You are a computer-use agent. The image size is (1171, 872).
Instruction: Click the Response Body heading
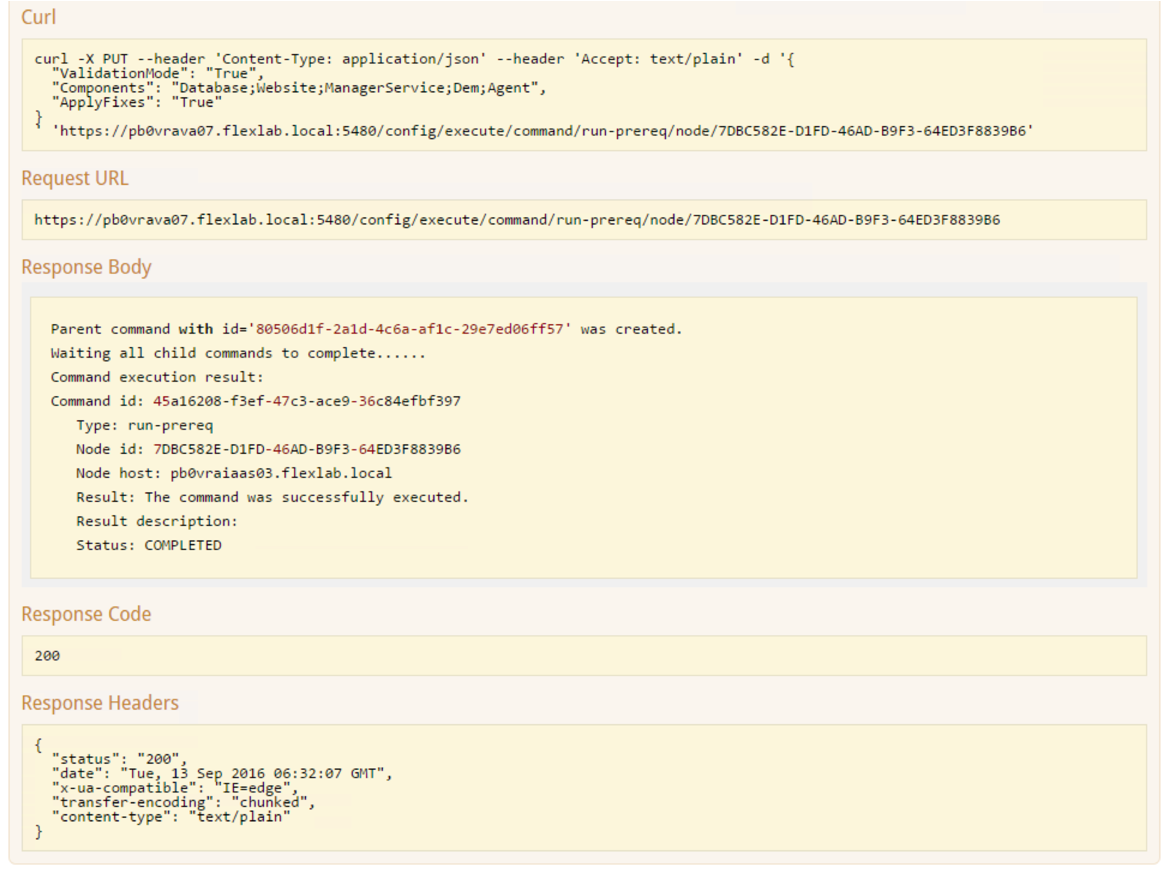86,267
